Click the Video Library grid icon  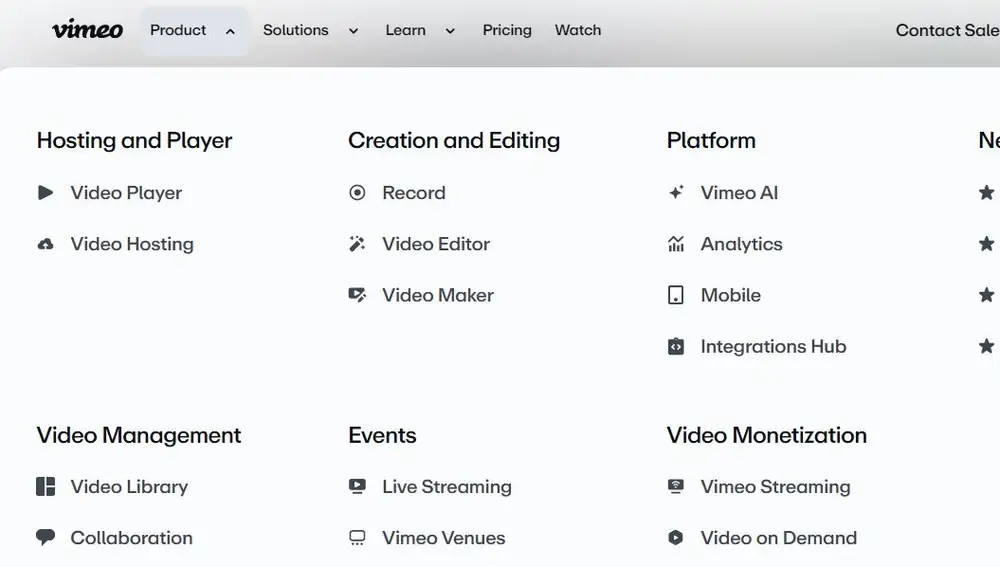(x=45, y=487)
